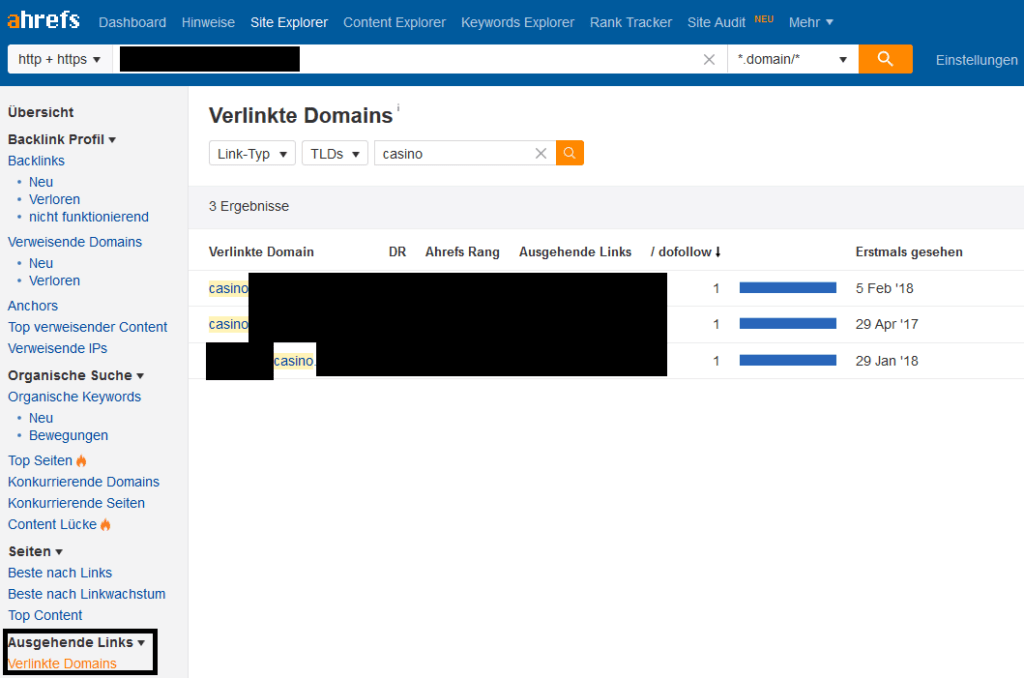Open the Anchors report
The image size is (1024, 678).
(x=33, y=306)
